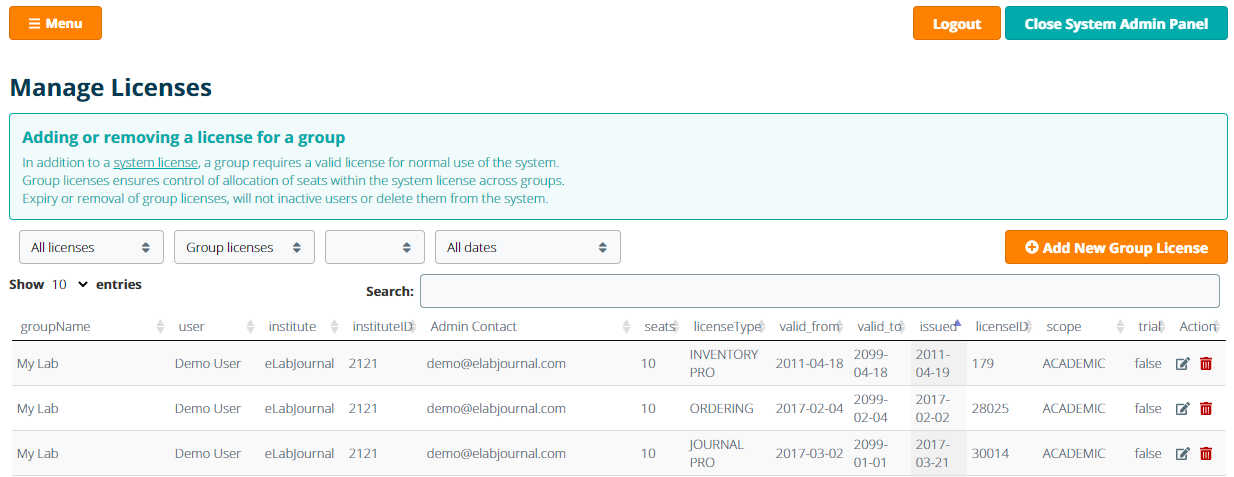The height and width of the screenshot is (477, 1234).
Task: Delete the JOURNAL PRO license
Action: pos(1206,454)
